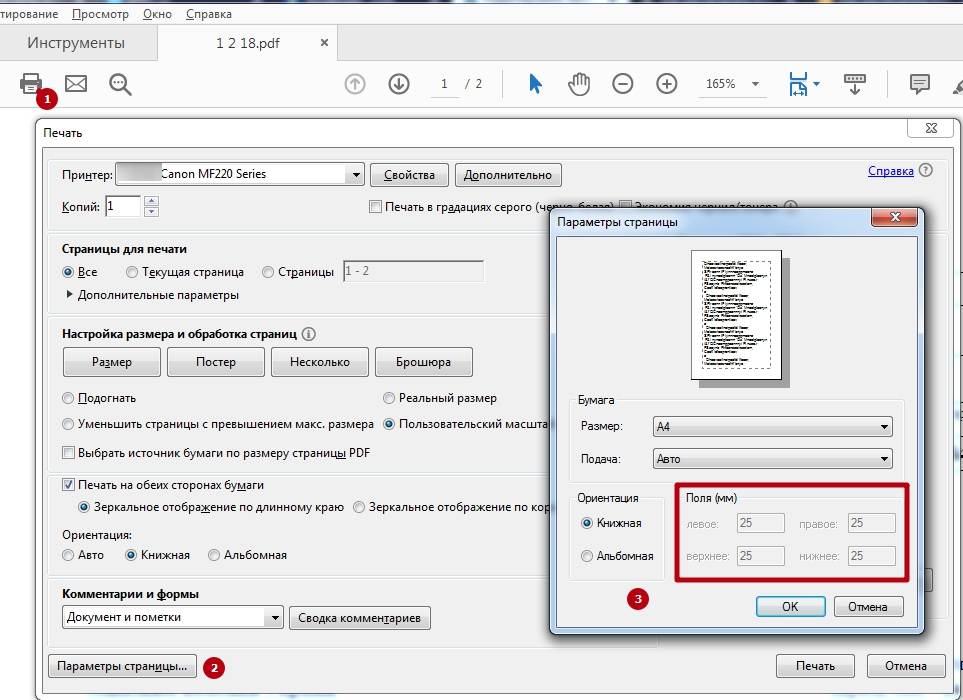Click the copies count input field
Screen dimensions: 963x700
coord(123,207)
